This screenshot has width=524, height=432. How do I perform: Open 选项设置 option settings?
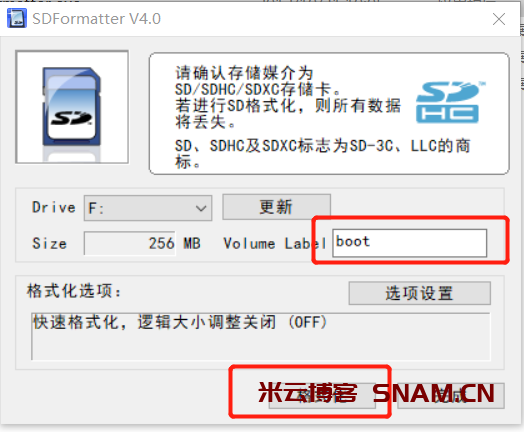(419, 293)
